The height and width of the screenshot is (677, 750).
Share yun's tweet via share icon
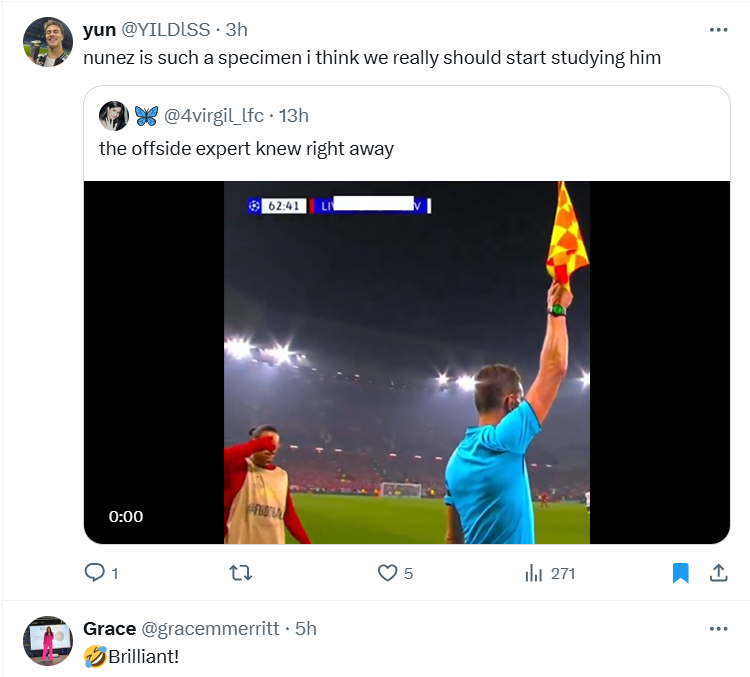[x=718, y=573]
